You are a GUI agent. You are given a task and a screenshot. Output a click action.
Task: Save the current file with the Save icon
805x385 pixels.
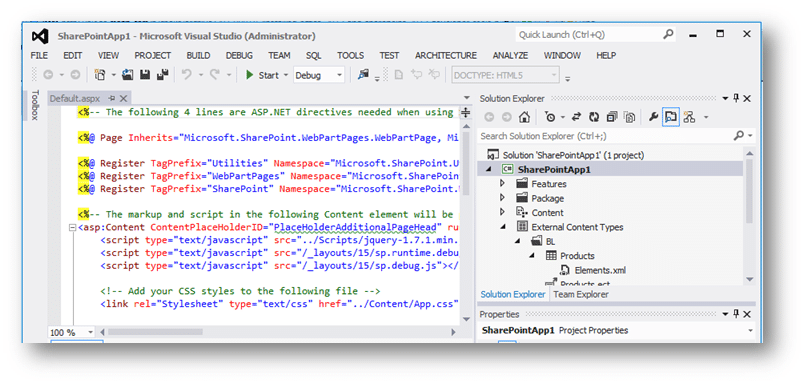coord(145,75)
